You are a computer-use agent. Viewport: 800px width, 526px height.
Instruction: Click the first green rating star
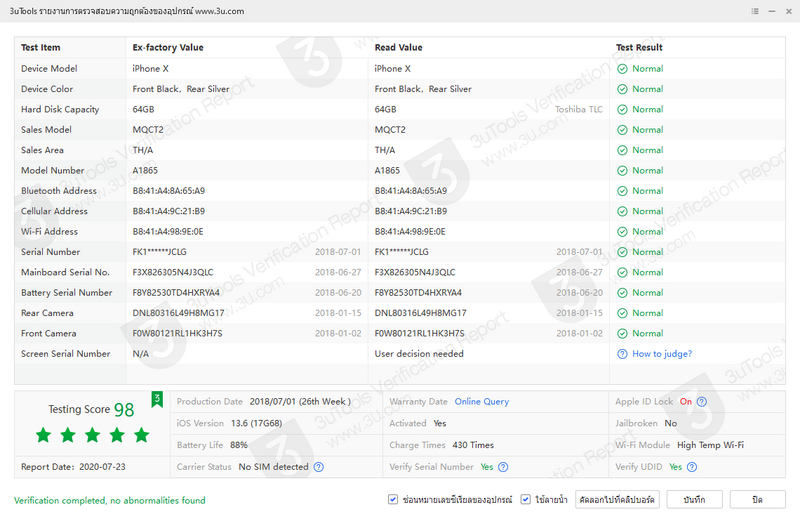pyautogui.click(x=43, y=435)
